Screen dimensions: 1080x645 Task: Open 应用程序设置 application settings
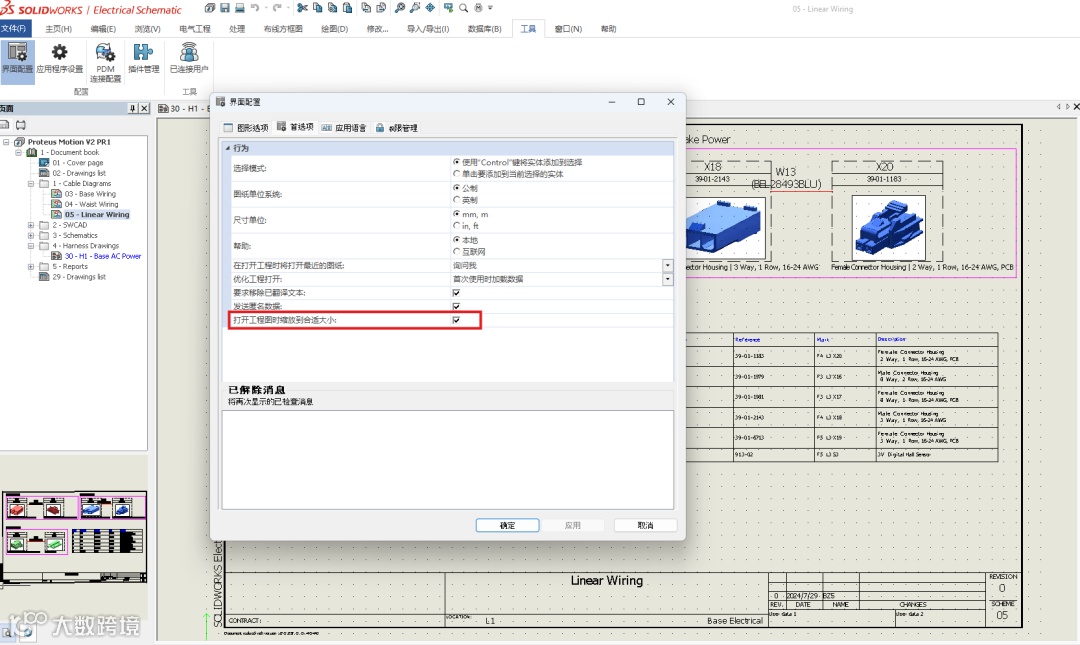[x=60, y=58]
